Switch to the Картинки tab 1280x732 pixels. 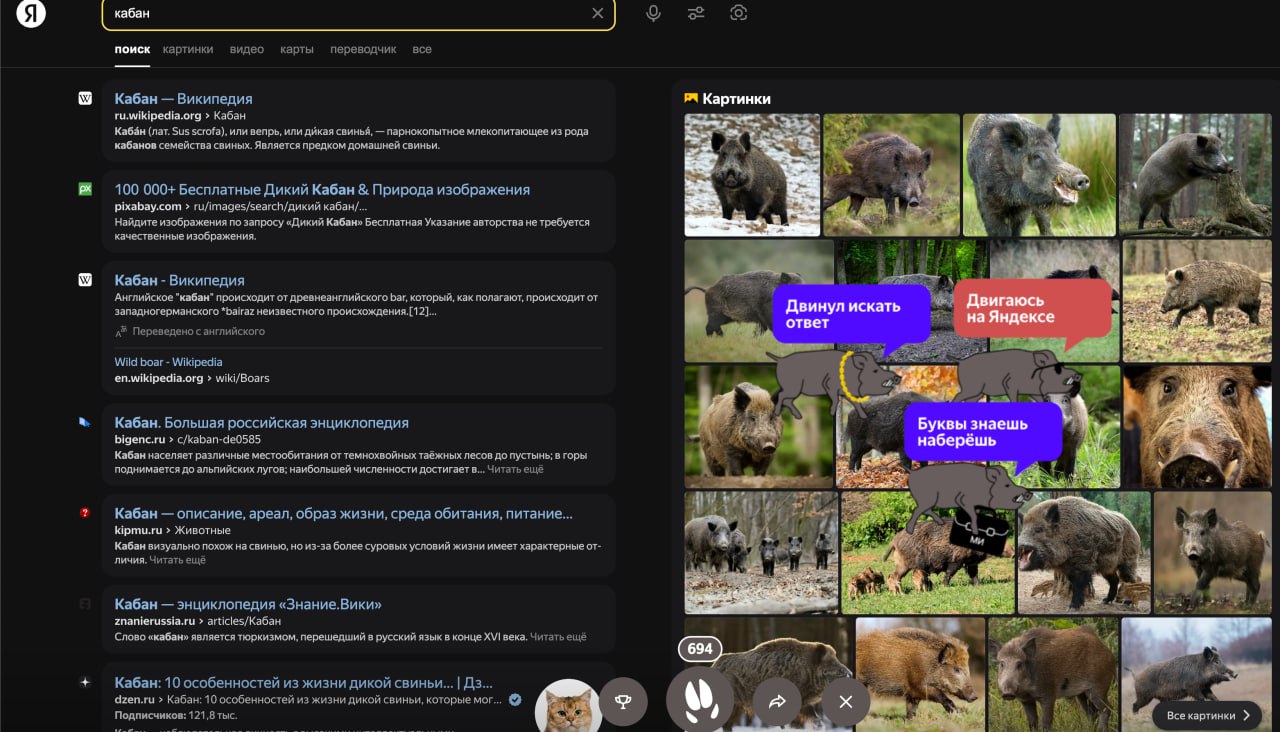[188, 48]
